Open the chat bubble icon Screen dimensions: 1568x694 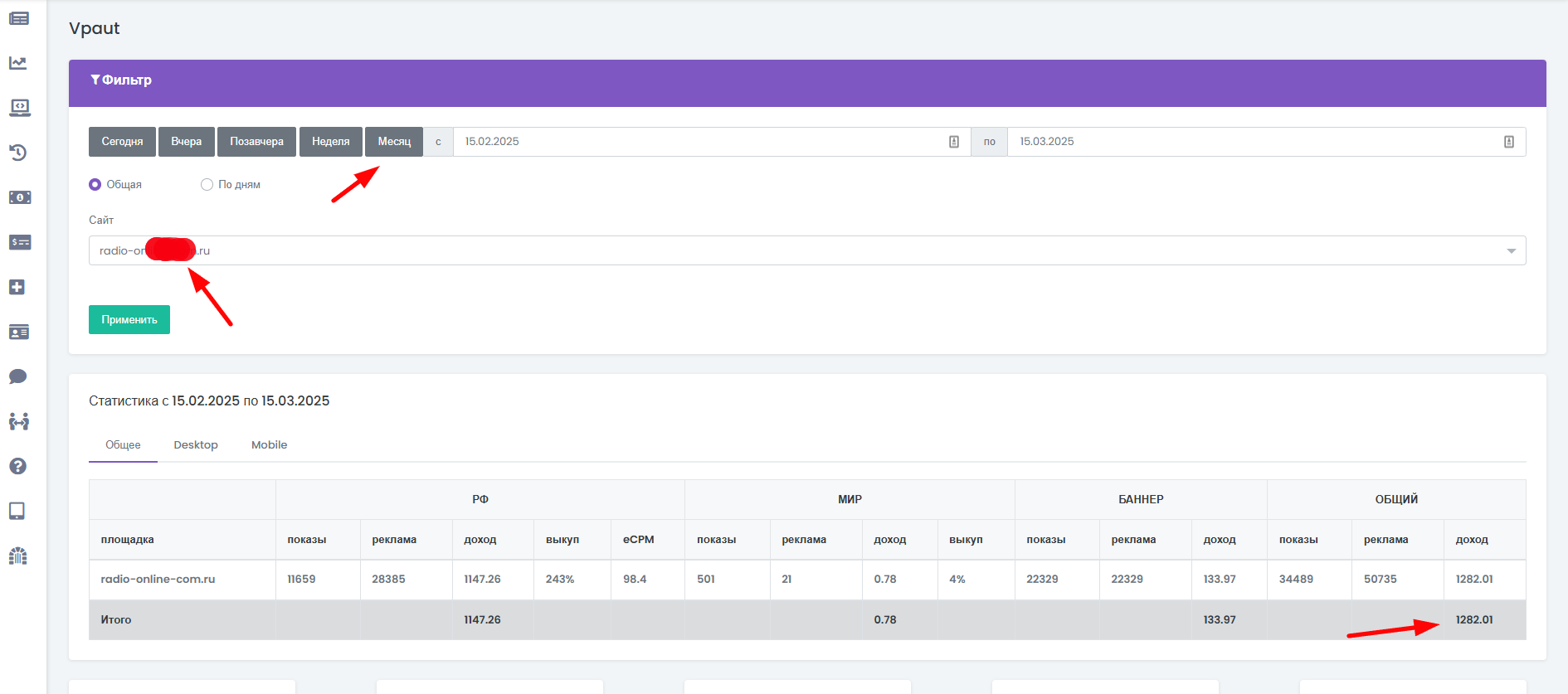[18, 376]
